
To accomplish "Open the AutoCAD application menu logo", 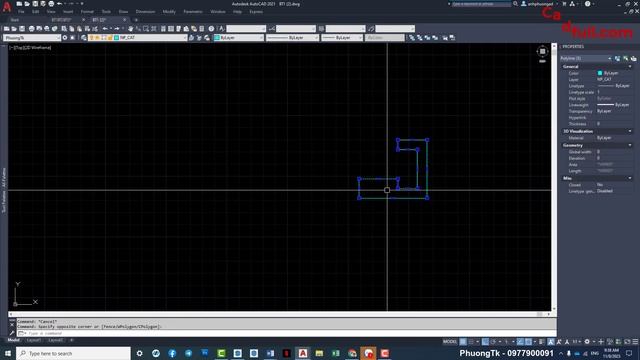I will [7, 7].
